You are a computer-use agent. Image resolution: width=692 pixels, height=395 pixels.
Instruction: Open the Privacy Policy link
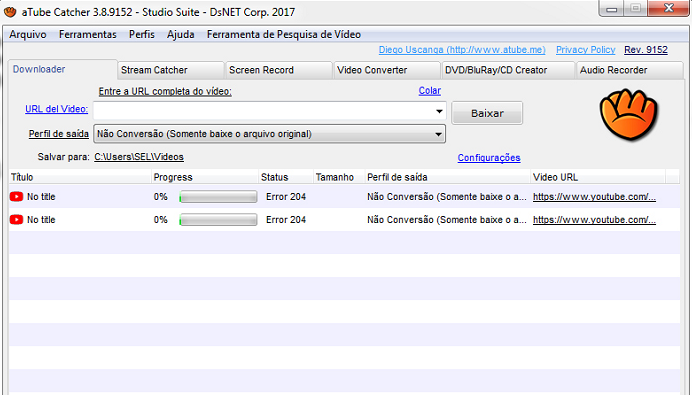point(585,50)
